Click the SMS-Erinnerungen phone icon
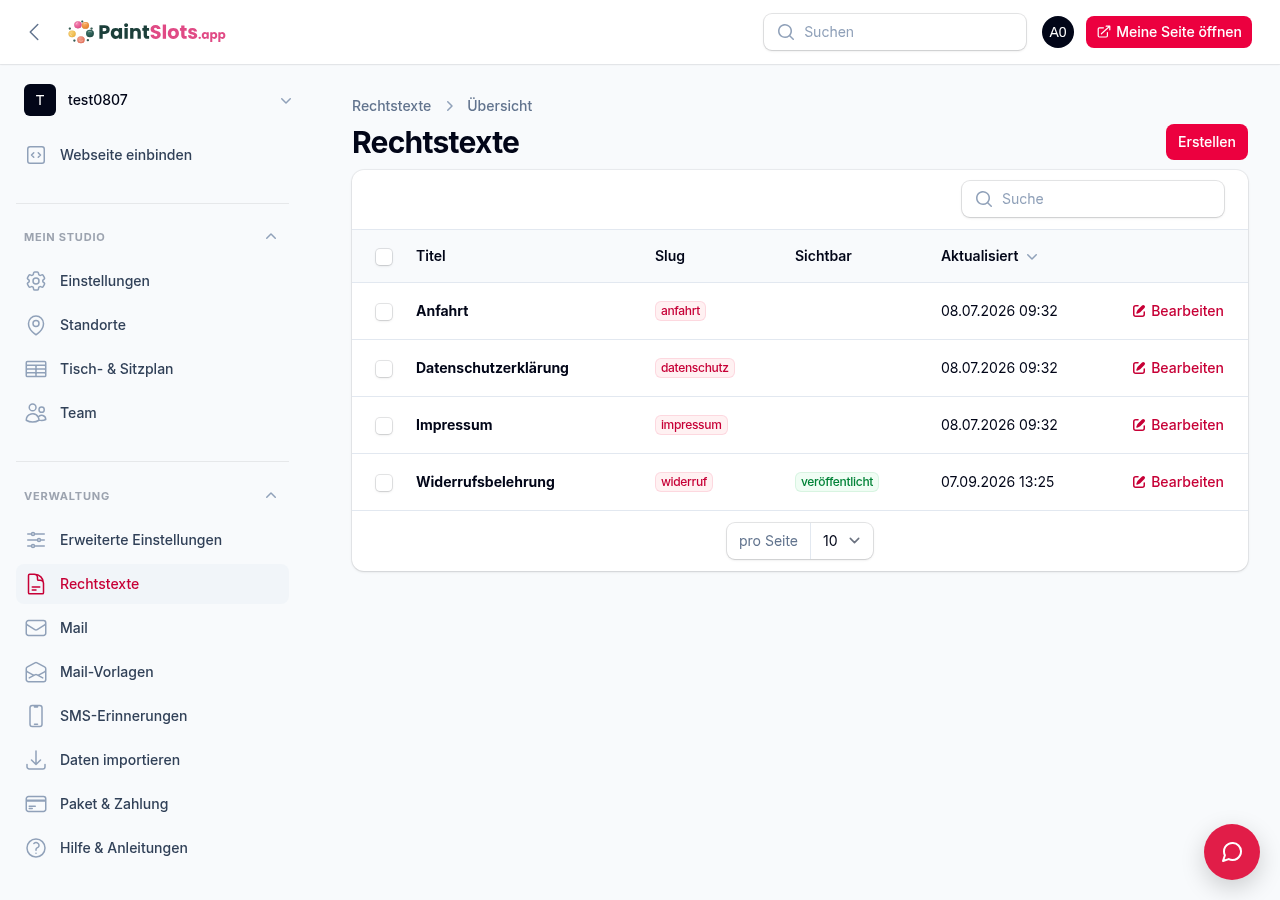This screenshot has width=1280, height=900. 36,716
